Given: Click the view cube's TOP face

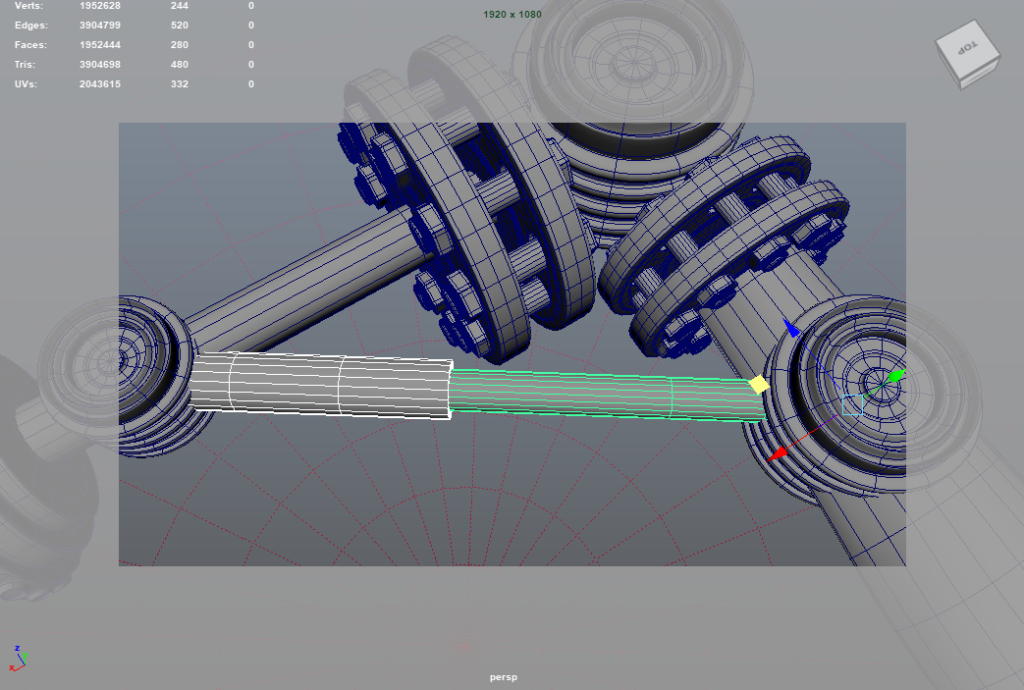Looking at the screenshot, I should (x=967, y=48).
